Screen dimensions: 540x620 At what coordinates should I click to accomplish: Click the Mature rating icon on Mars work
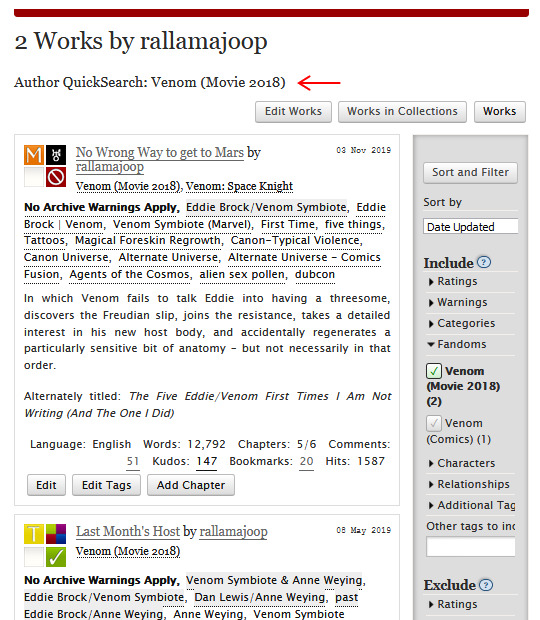point(34,155)
